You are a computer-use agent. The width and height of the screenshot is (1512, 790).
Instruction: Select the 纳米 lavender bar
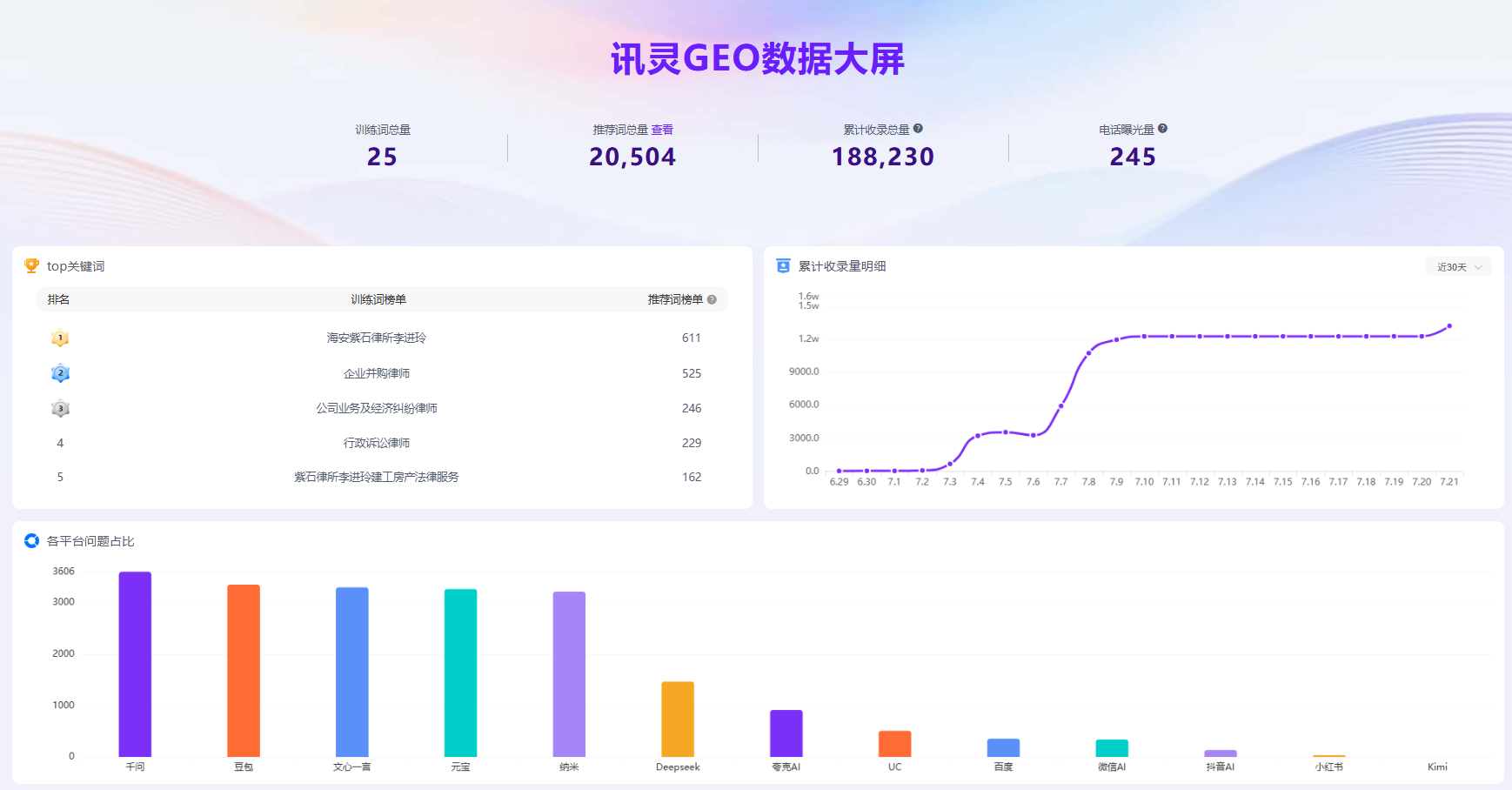569,674
